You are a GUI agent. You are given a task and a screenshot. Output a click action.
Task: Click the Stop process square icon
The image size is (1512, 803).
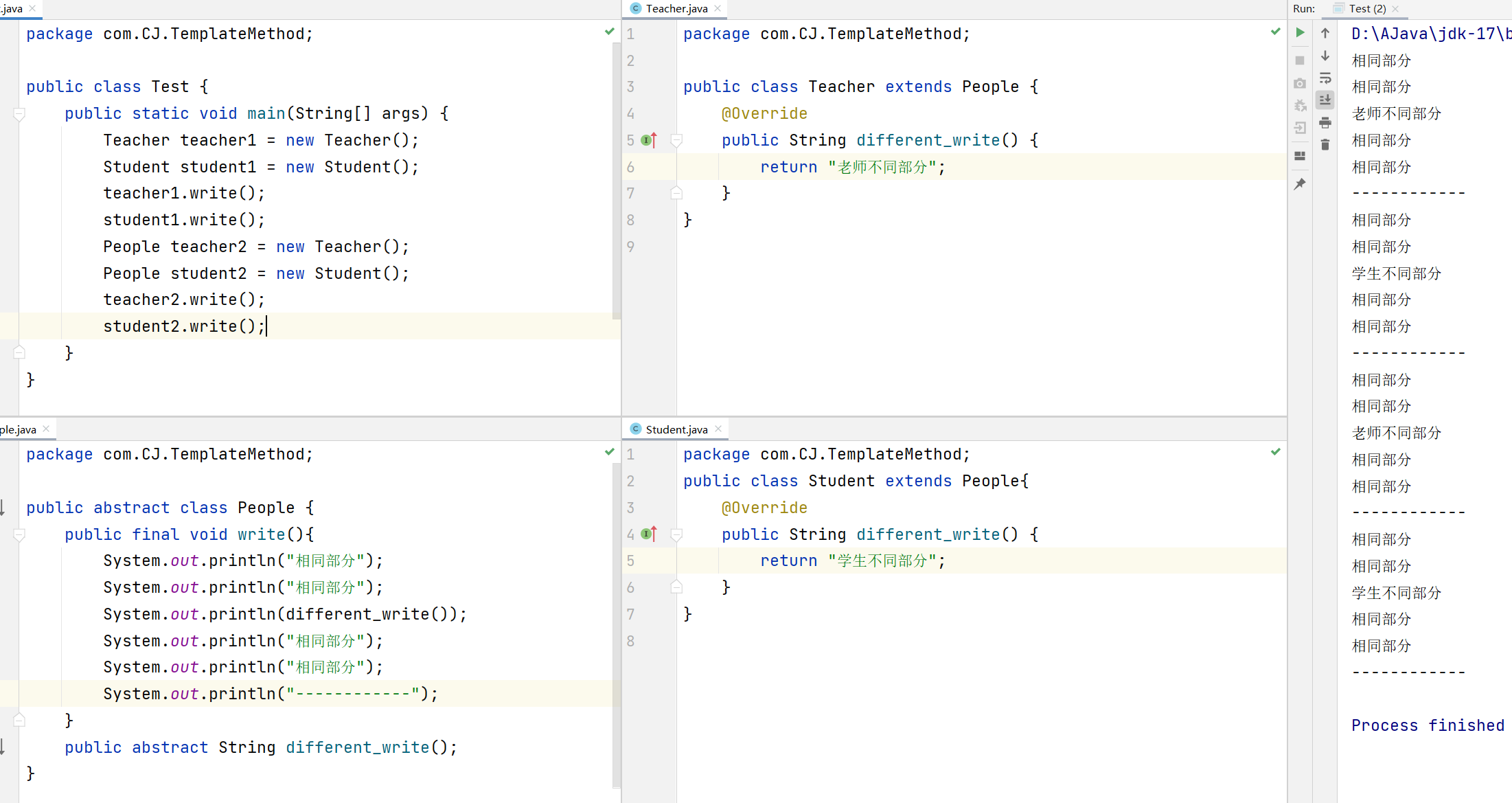[x=1300, y=60]
